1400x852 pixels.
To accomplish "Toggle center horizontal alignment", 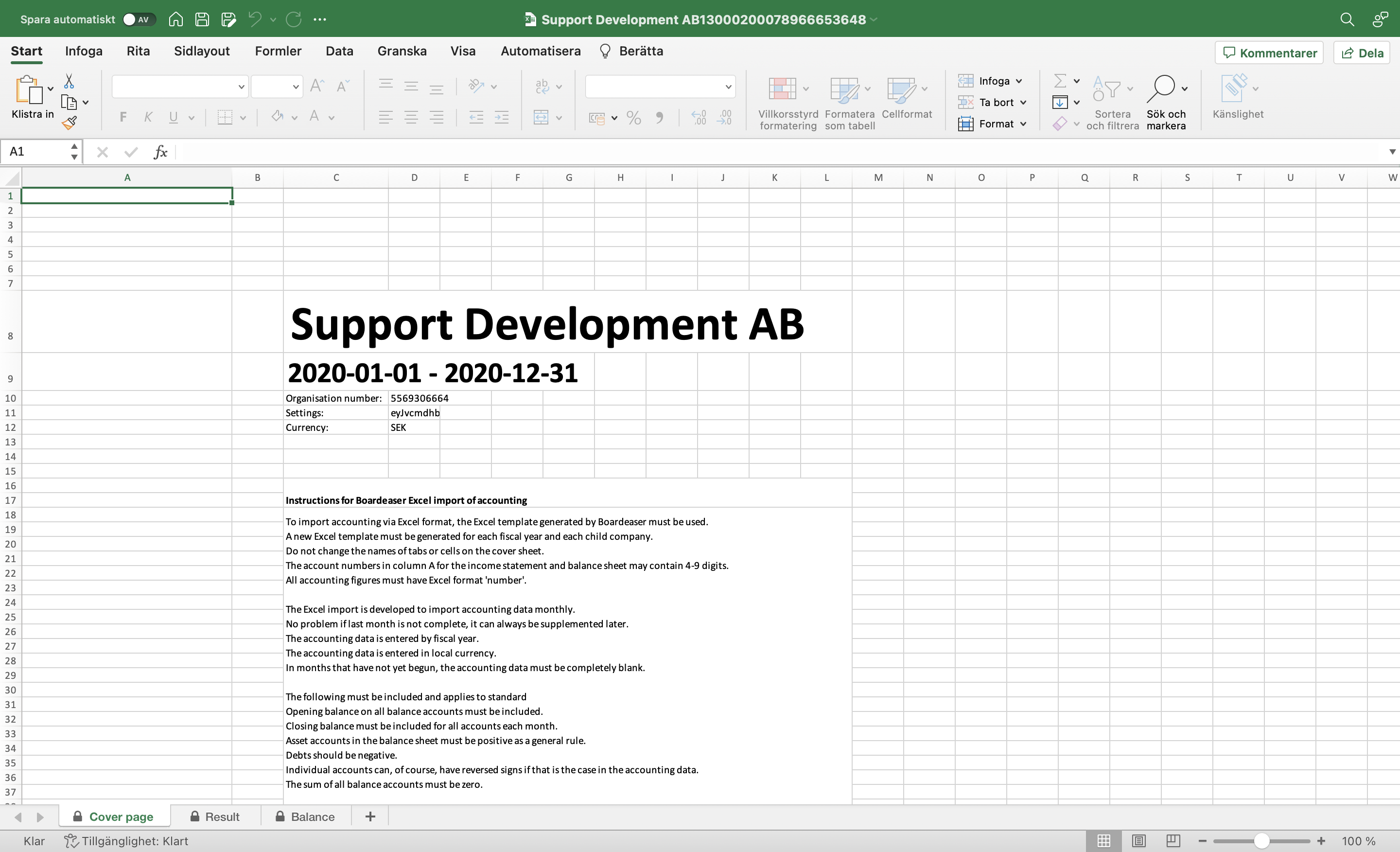I will (x=411, y=118).
